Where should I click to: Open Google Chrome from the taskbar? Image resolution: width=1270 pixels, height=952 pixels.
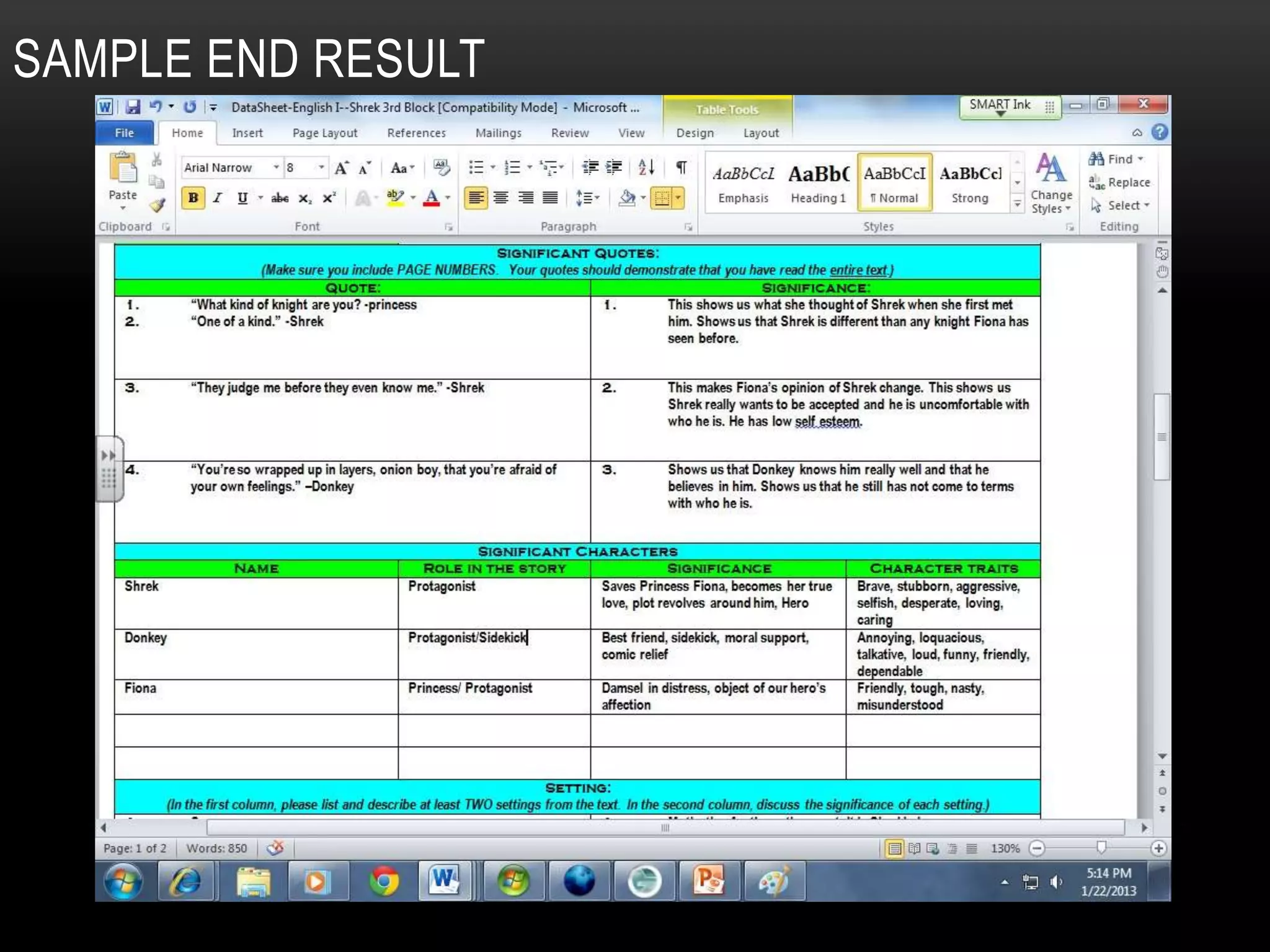pos(384,881)
